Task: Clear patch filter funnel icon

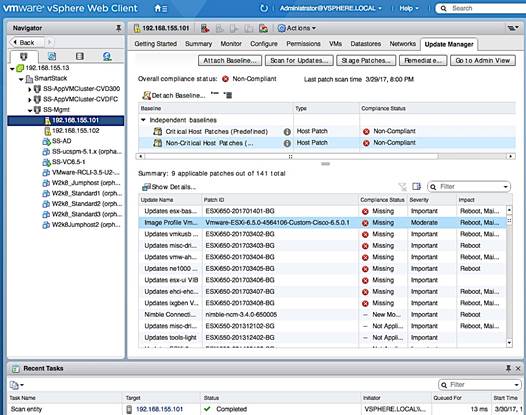Action: (402, 187)
